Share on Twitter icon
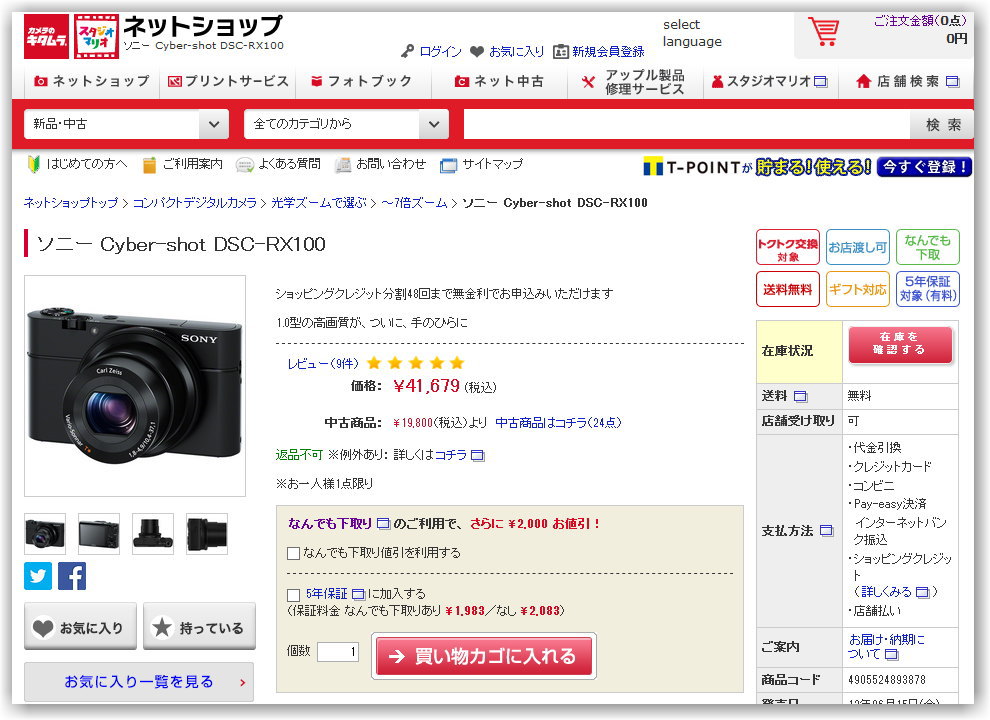 (38, 575)
